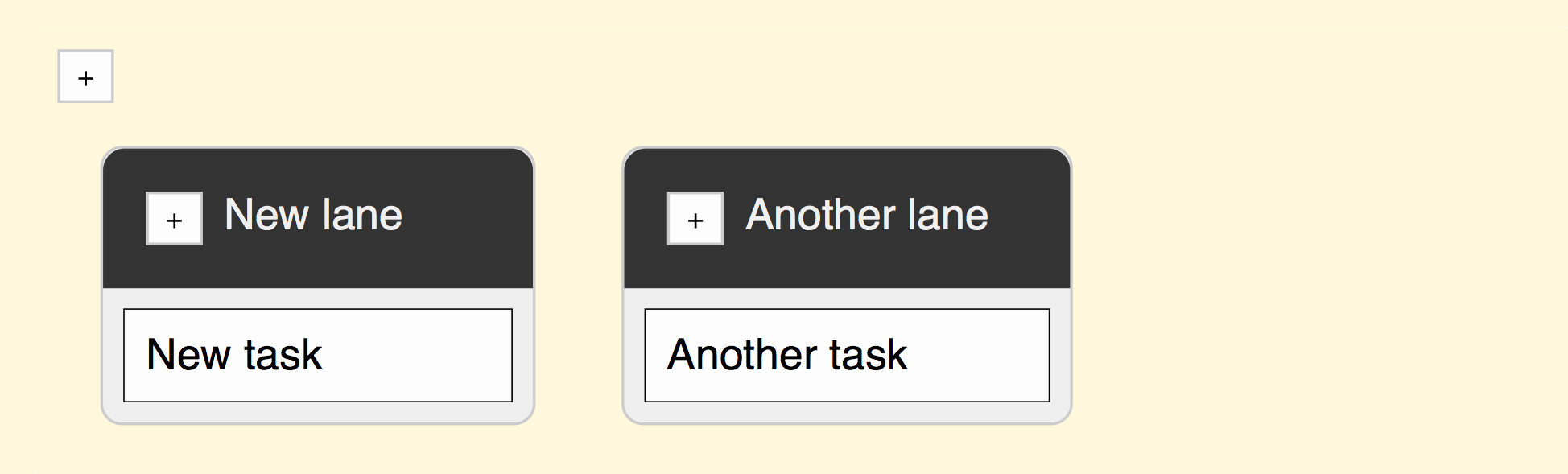The height and width of the screenshot is (474, 1568).
Task: Click inside the New task text field
Action: click(317, 354)
